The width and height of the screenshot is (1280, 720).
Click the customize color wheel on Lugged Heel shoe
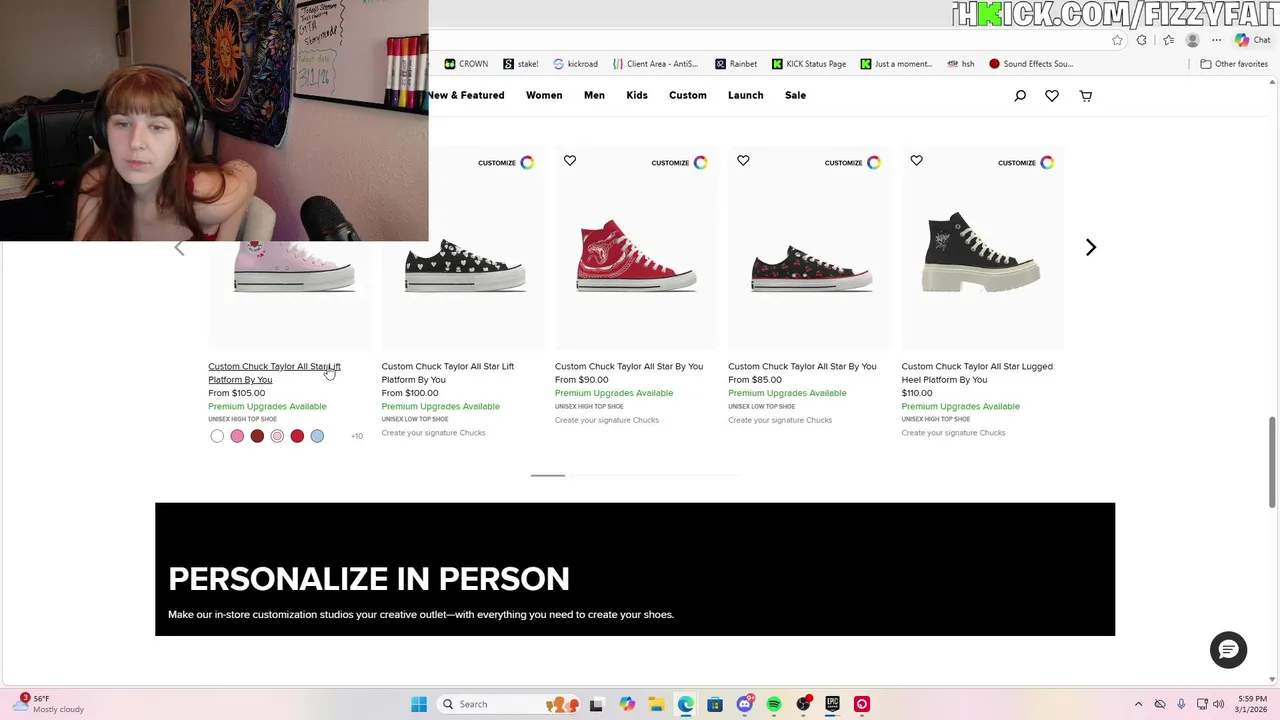point(1047,162)
